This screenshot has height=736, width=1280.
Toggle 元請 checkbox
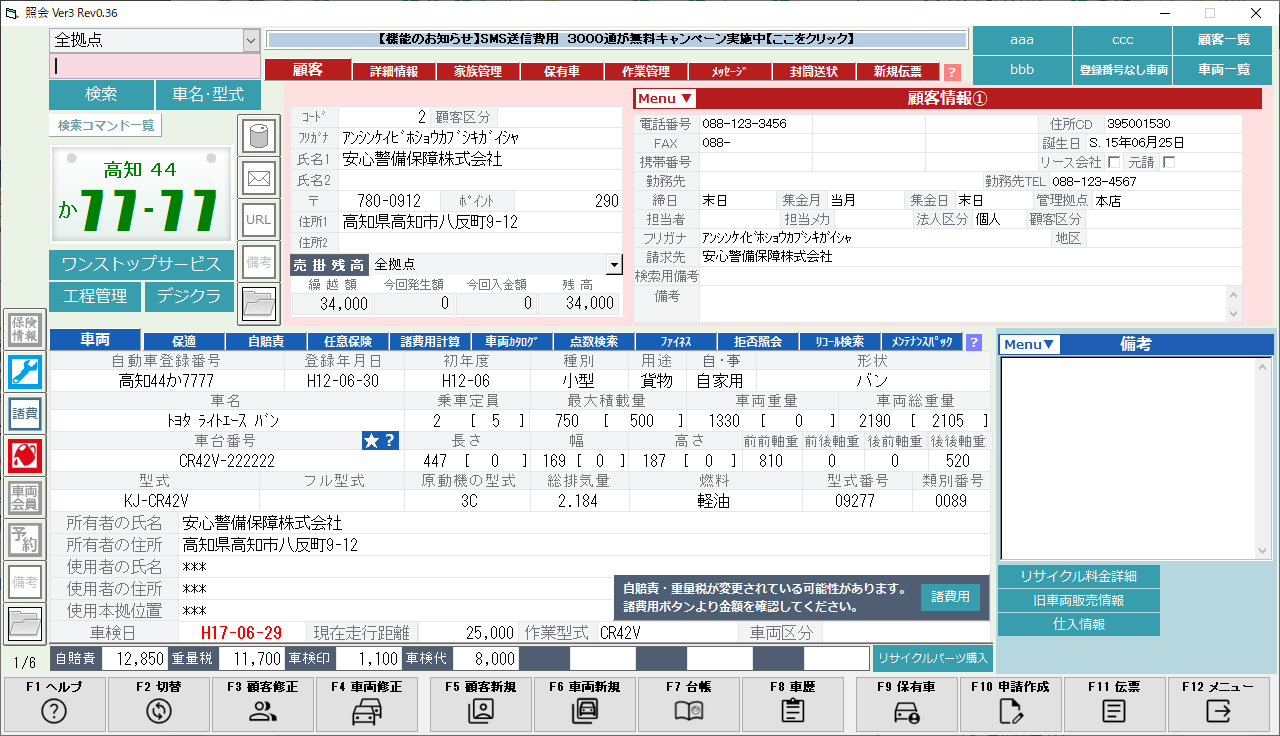point(1169,161)
